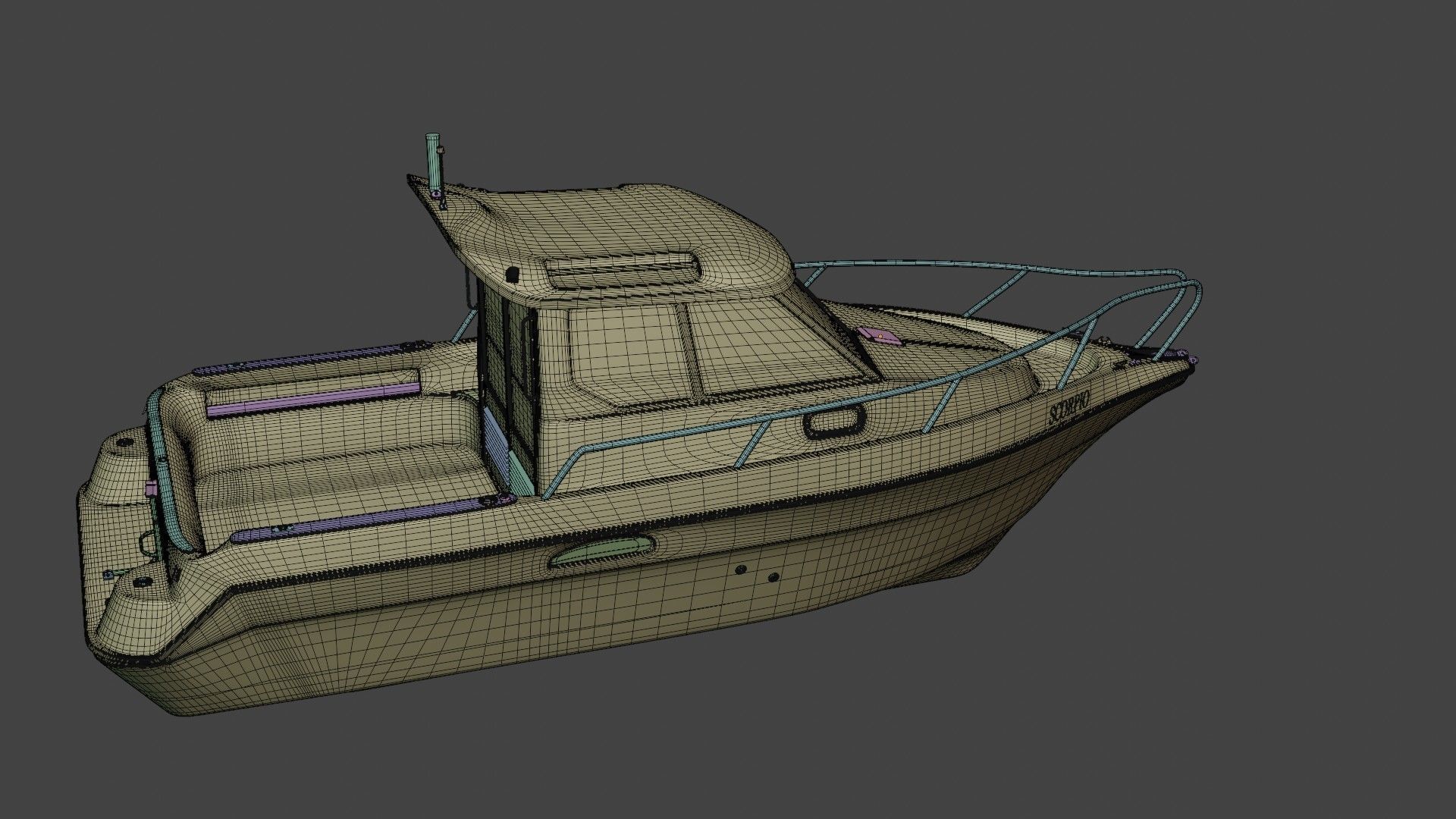Select the small black fitting on the roof
1456x819 pixels.
[512, 274]
